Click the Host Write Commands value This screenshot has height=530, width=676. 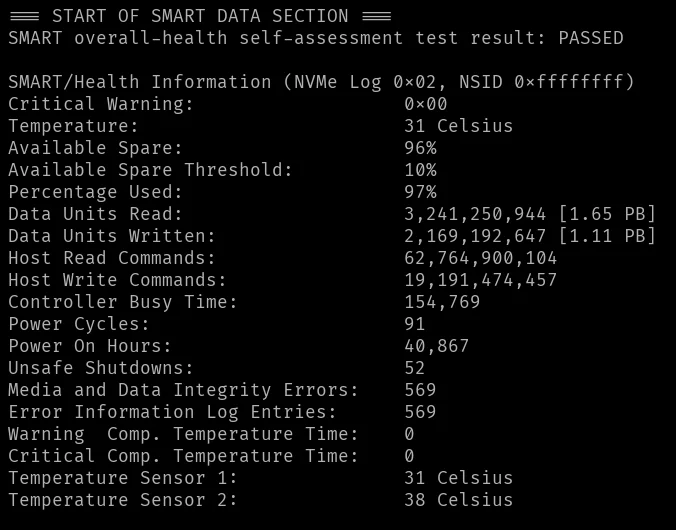click(481, 280)
